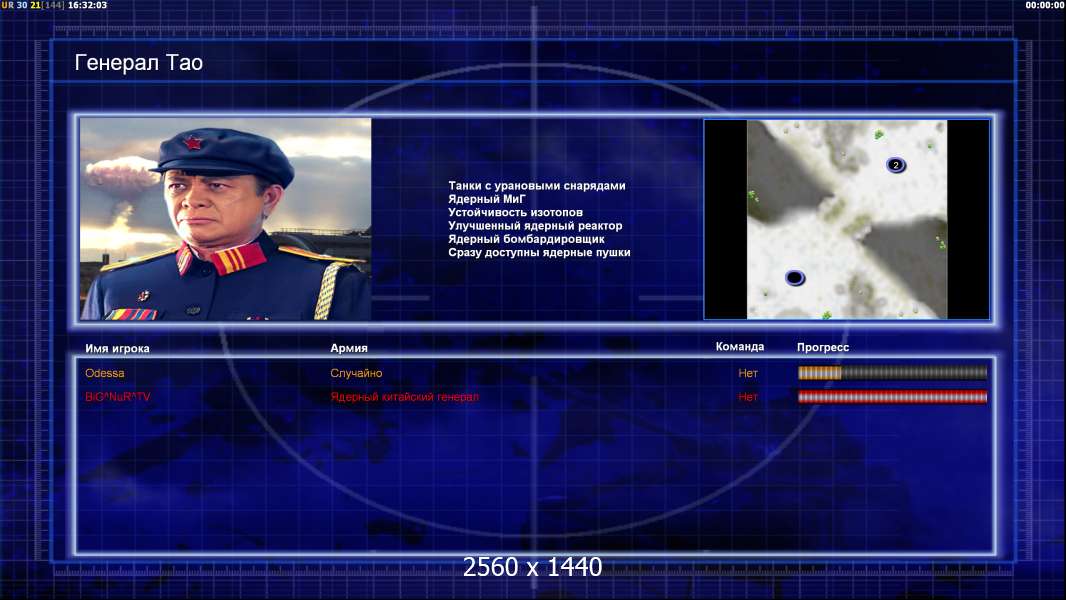Select start position marker 2 on map
Viewport: 1066px width, 600px height.
coord(895,165)
